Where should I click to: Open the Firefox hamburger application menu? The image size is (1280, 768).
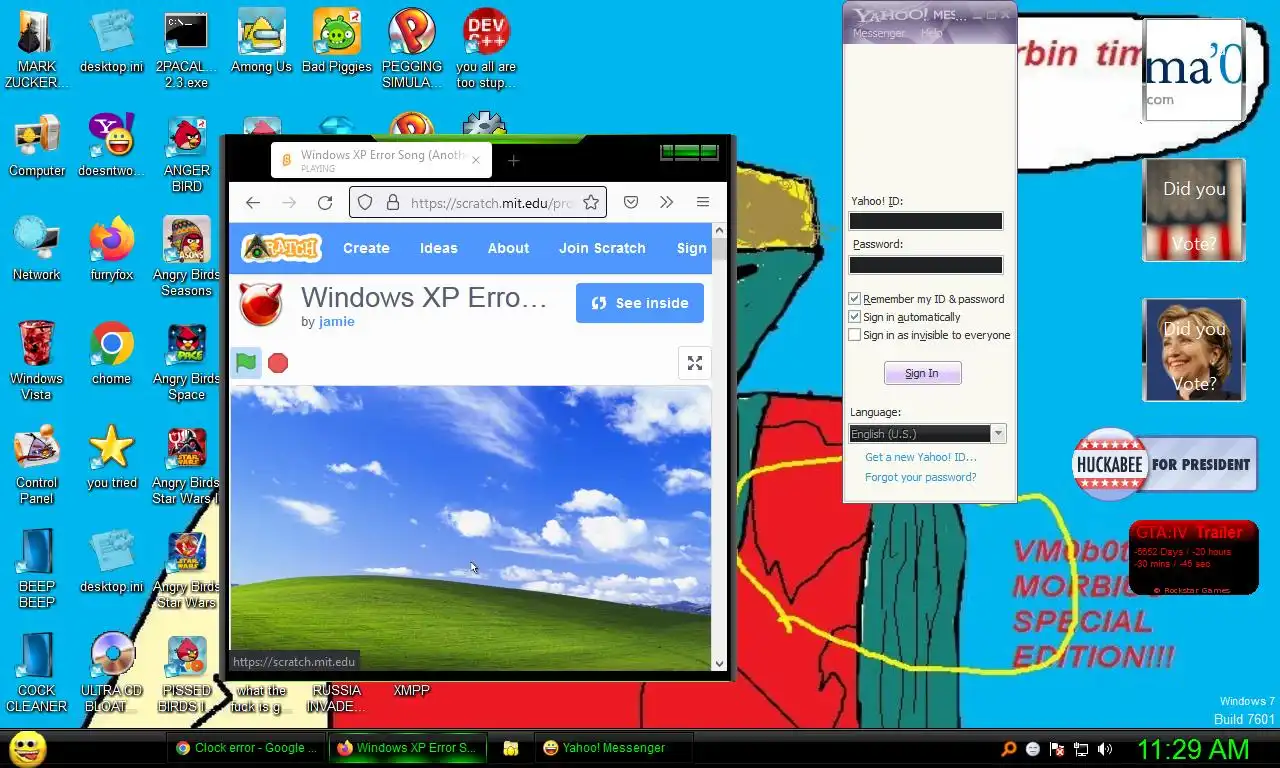(703, 202)
